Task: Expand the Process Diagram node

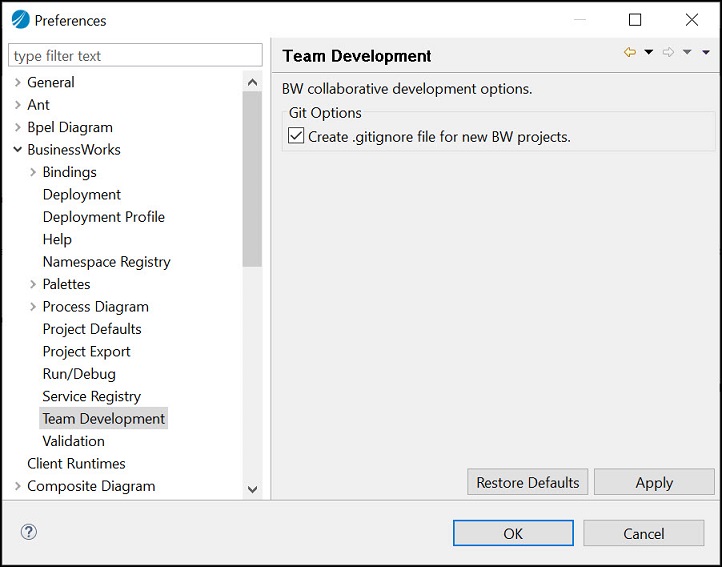Action: [33, 307]
